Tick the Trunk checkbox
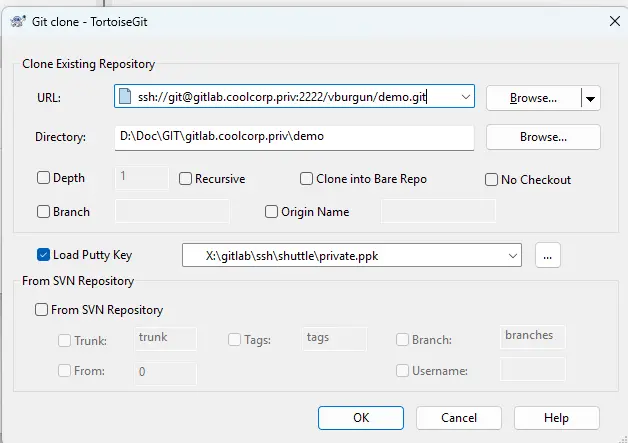The image size is (628, 443). point(64,340)
